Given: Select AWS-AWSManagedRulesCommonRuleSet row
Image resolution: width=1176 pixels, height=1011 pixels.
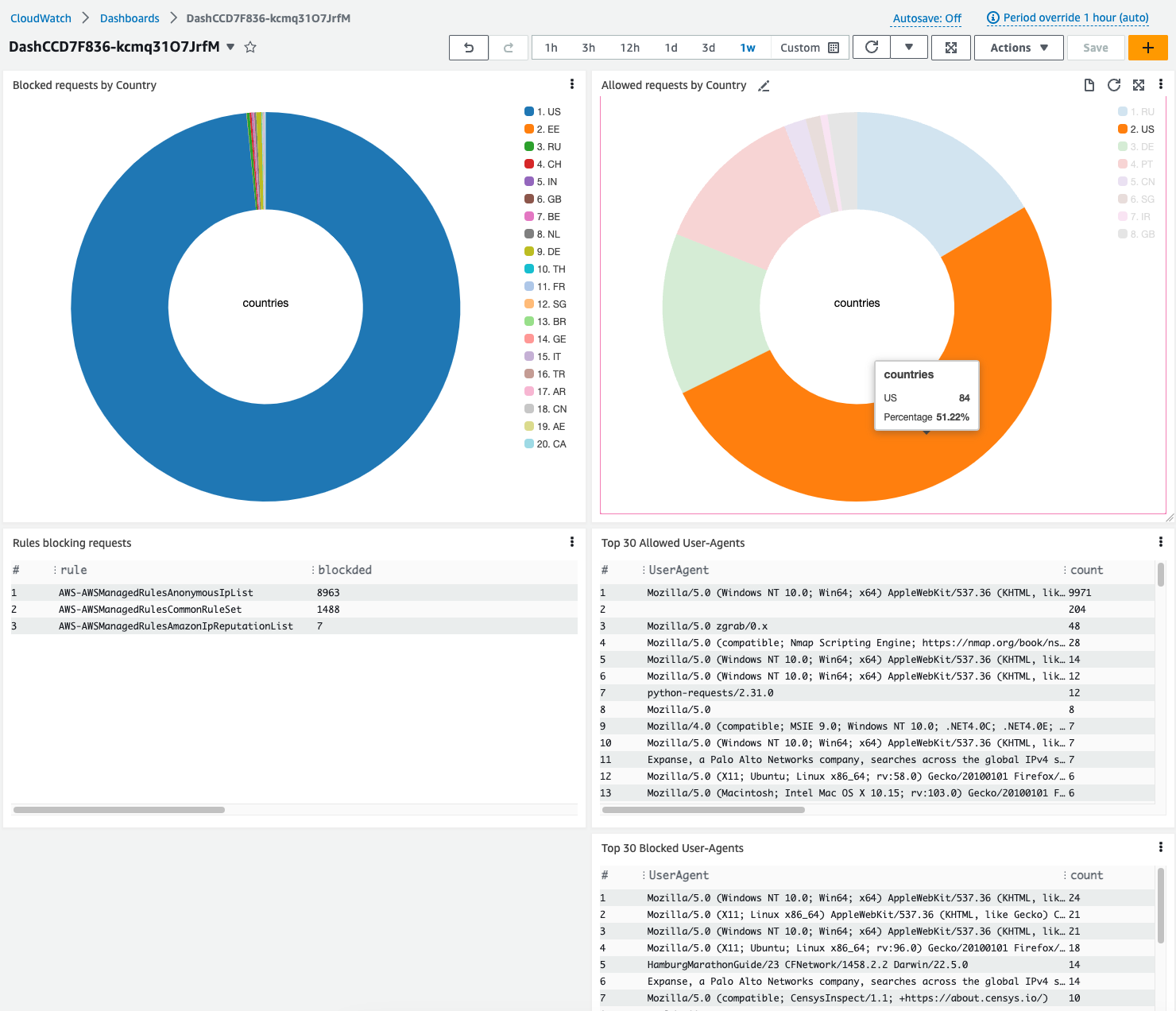Looking at the screenshot, I should point(294,609).
